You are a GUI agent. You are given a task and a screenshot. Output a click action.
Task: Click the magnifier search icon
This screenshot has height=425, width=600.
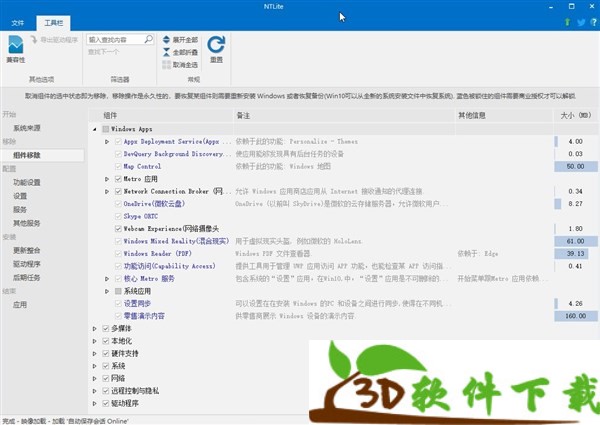click(148, 39)
